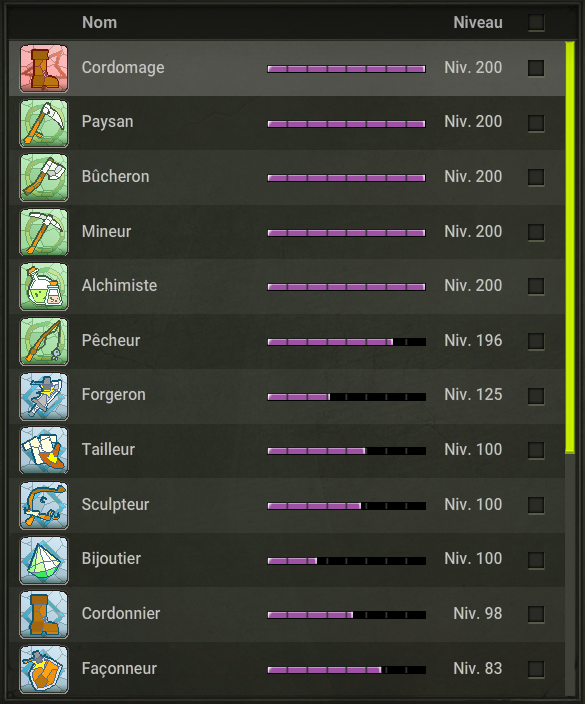The width and height of the screenshot is (585, 704).
Task: Toggle the select-all checkbox in header
Action: click(536, 22)
